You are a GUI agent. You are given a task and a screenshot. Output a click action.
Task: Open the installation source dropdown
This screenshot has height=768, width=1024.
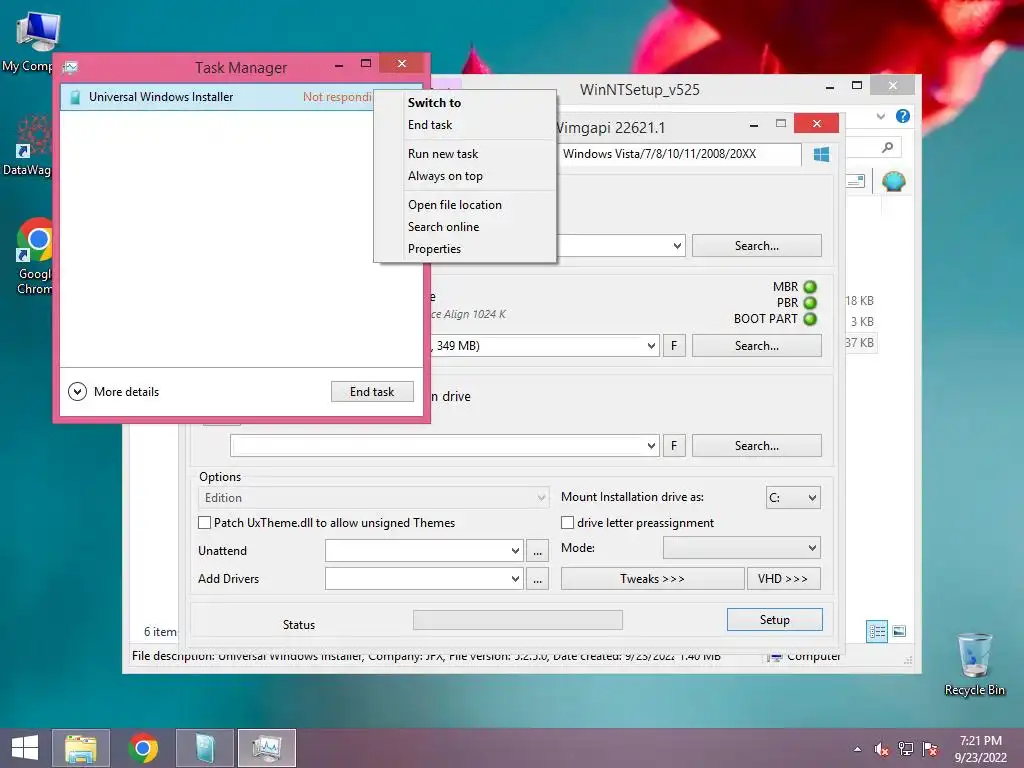click(x=621, y=246)
